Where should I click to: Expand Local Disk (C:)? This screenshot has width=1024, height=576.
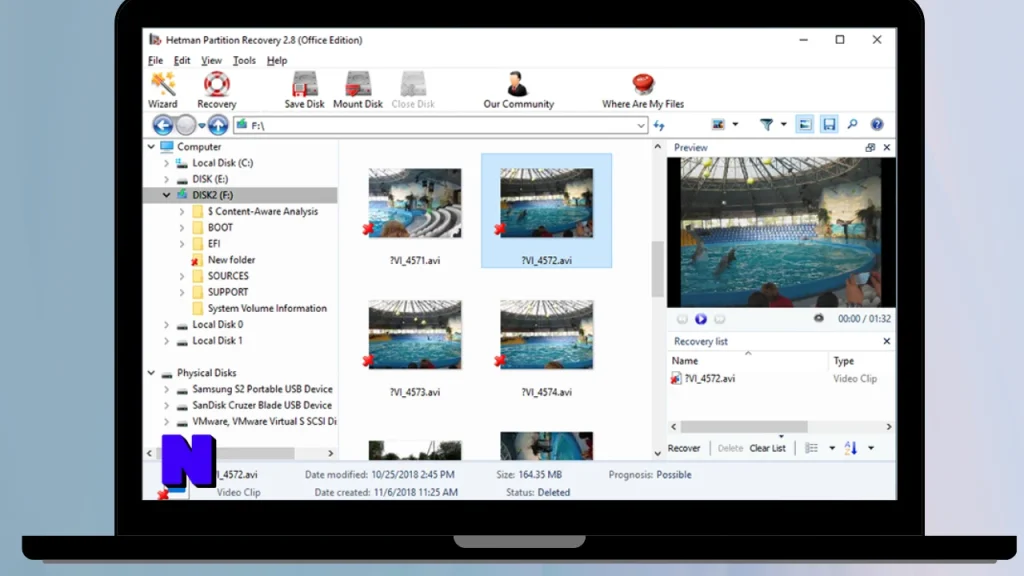[167, 163]
